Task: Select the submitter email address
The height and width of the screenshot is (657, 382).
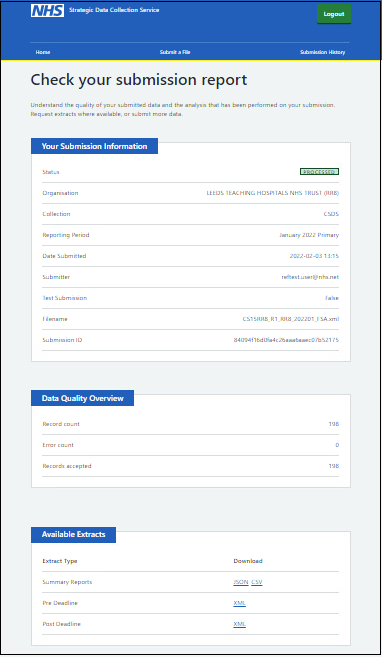Action: click(x=310, y=277)
